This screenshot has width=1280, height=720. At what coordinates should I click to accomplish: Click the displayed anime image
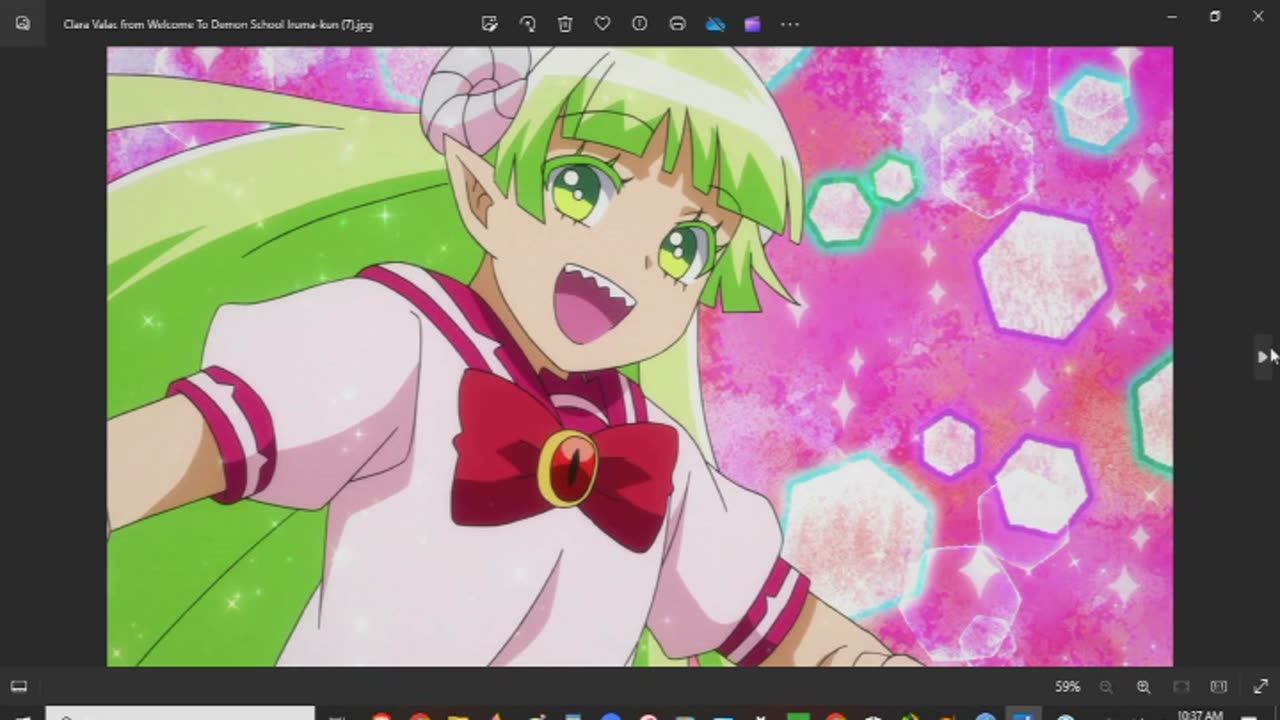coord(640,356)
